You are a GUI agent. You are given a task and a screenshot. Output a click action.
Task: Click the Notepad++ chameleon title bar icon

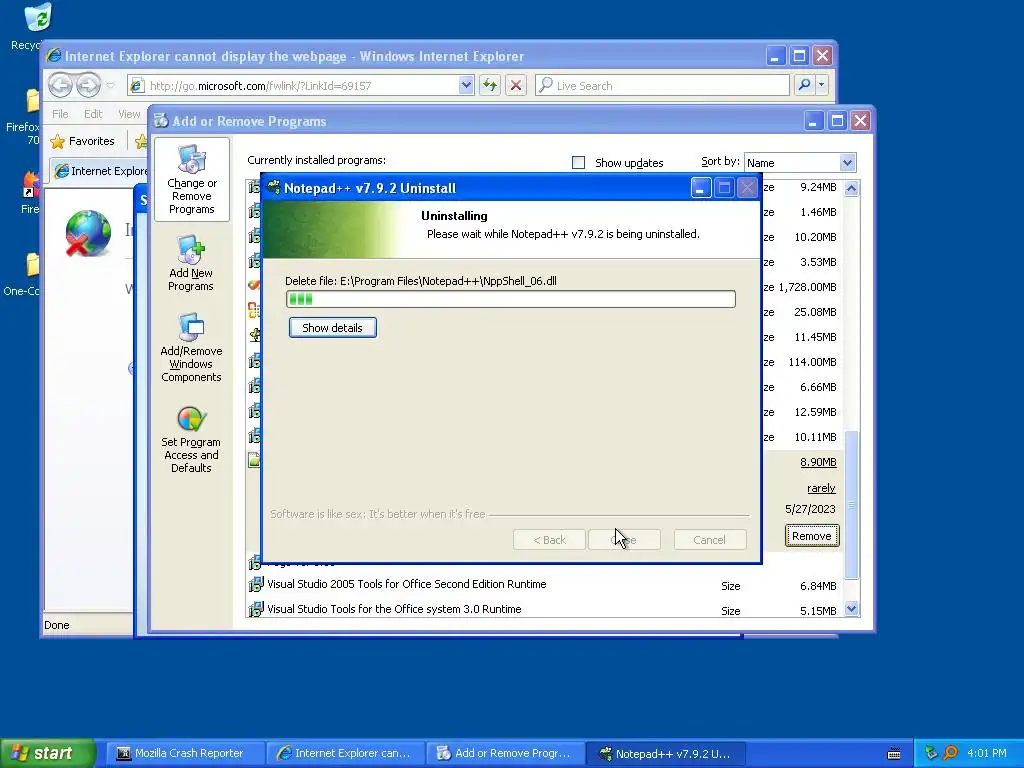tap(274, 188)
